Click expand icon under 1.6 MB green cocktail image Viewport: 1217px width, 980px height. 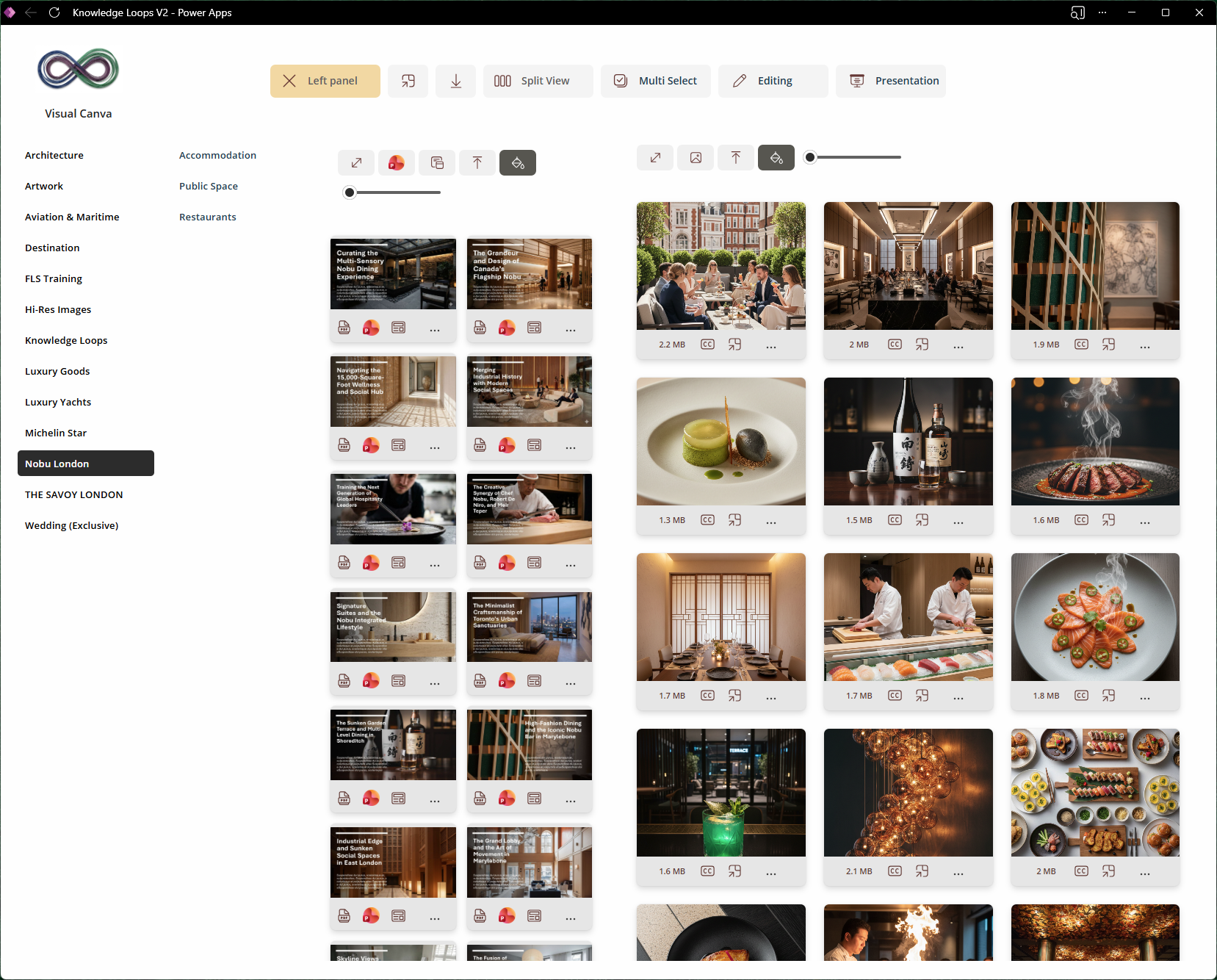coord(734,871)
